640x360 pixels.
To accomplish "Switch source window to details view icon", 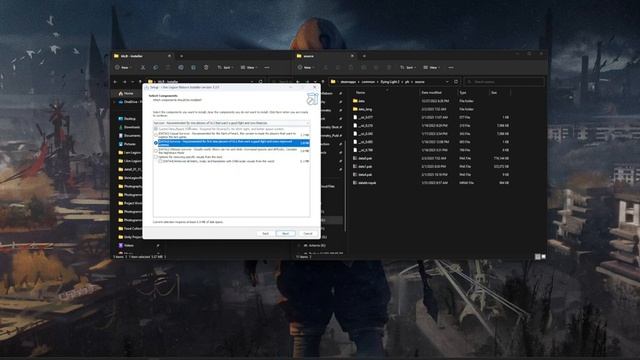I will [x=538, y=256].
